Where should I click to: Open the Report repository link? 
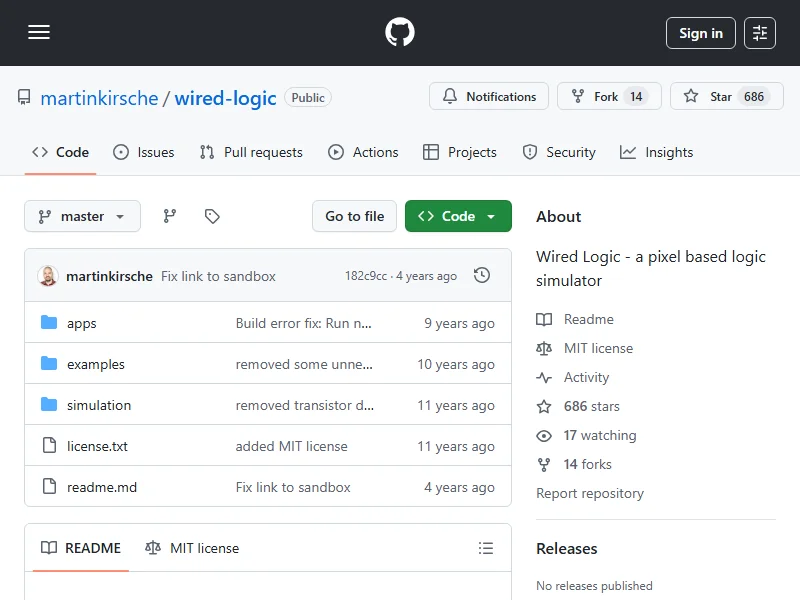[590, 493]
